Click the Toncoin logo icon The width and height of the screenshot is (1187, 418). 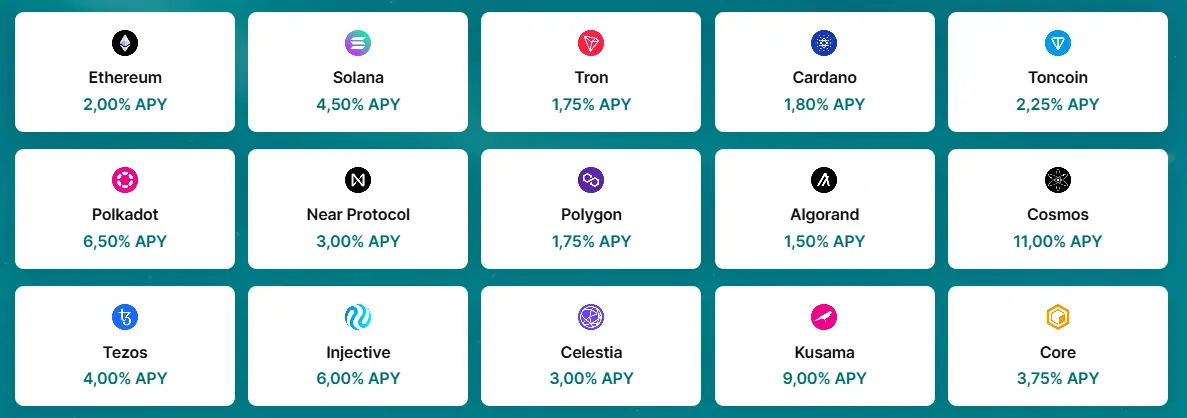click(x=1058, y=43)
